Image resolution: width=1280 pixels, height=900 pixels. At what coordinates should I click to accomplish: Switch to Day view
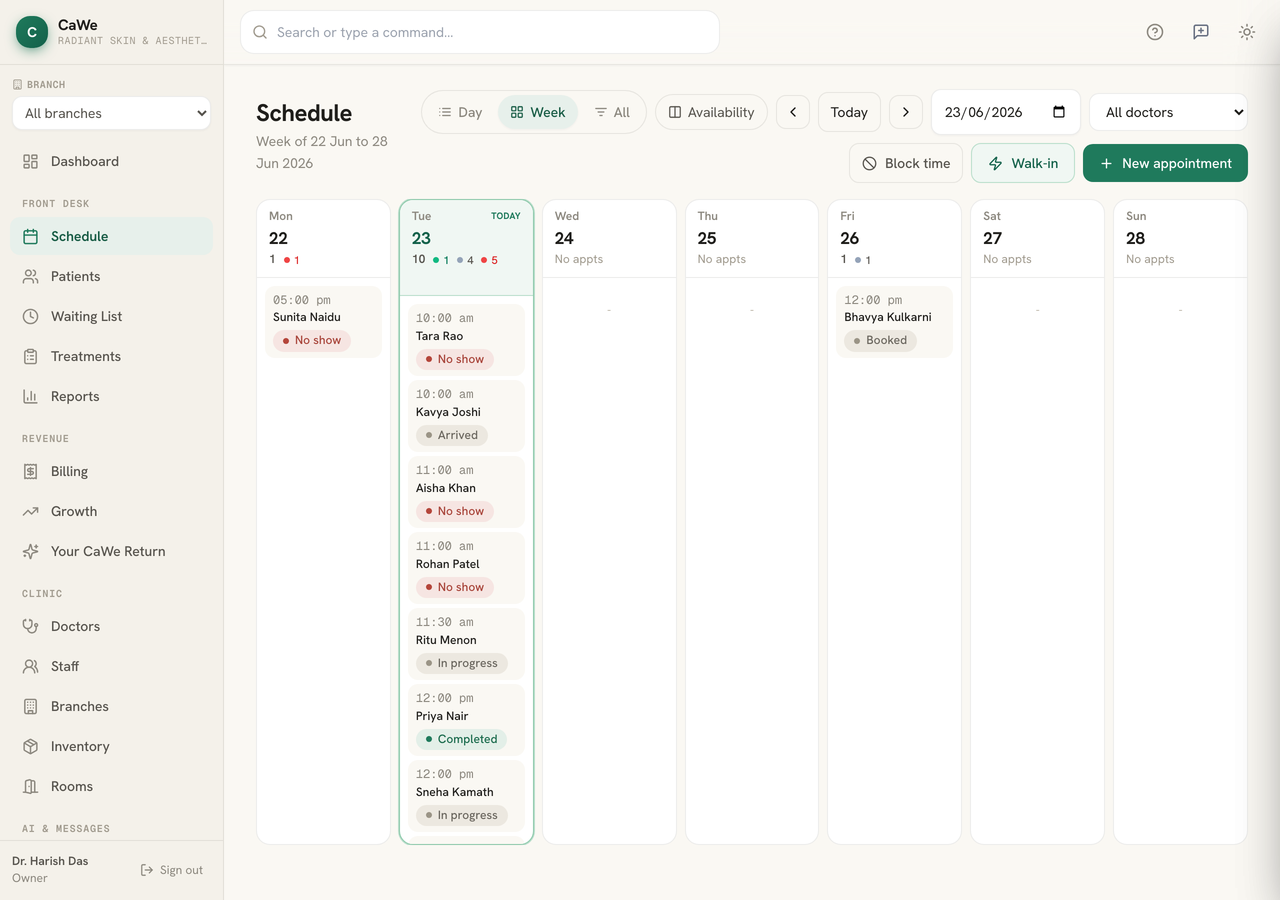(x=460, y=112)
